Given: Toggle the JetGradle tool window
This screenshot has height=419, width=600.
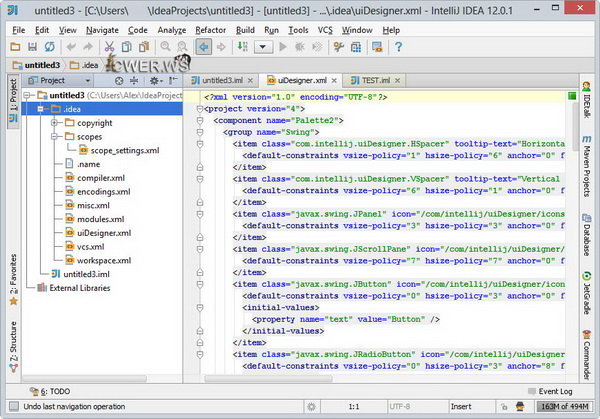Looking at the screenshot, I should 587,292.
